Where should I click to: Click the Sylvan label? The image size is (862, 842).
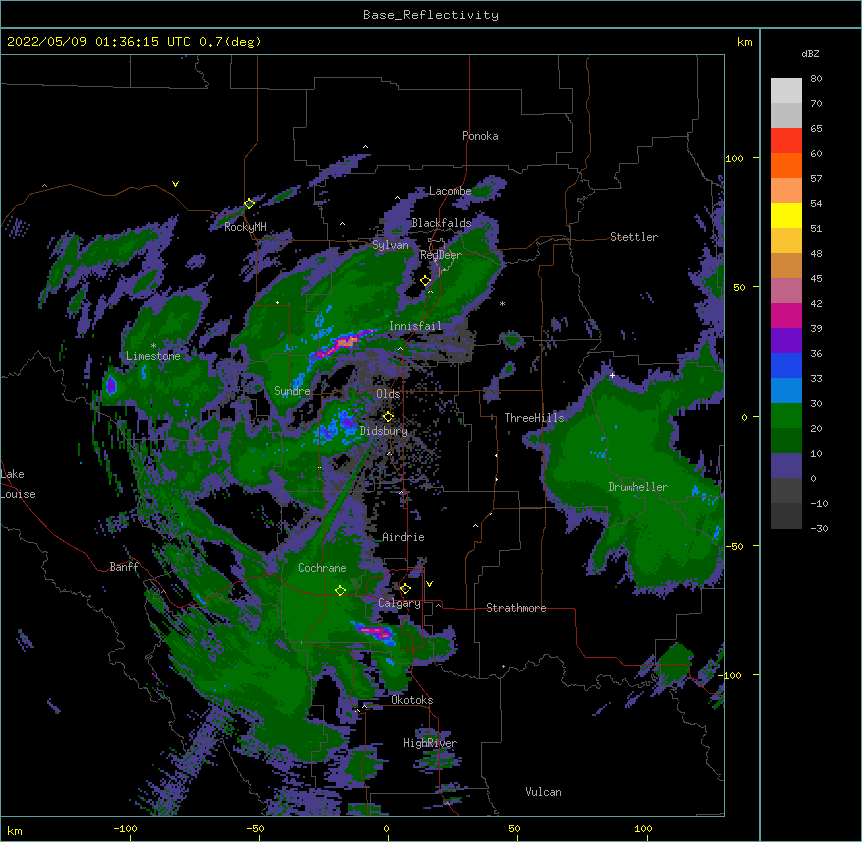tap(390, 245)
